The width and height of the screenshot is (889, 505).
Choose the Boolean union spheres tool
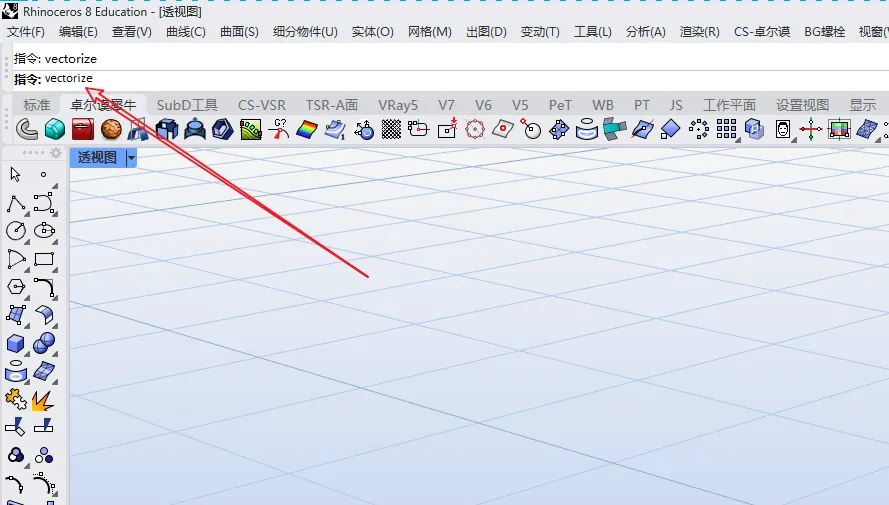pos(44,343)
